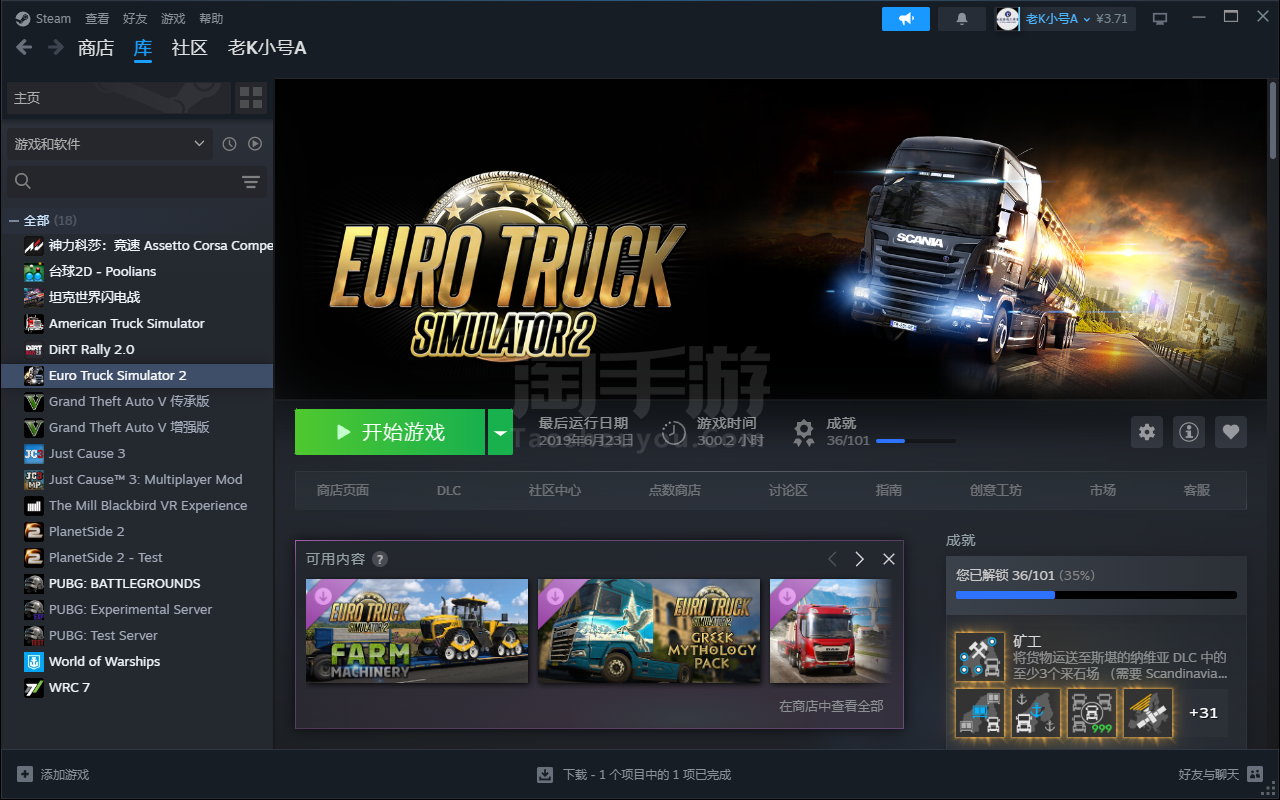Viewport: 1280px width, 800px height.
Task: Open the 商店页面 link
Action: [x=343, y=490]
